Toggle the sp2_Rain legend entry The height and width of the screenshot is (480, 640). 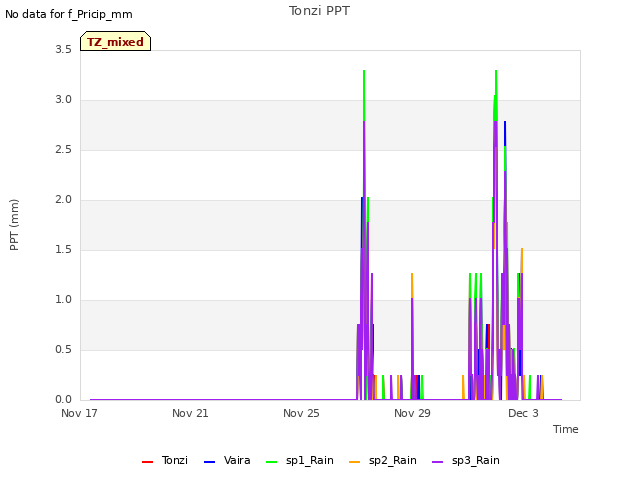pyautogui.click(x=383, y=460)
